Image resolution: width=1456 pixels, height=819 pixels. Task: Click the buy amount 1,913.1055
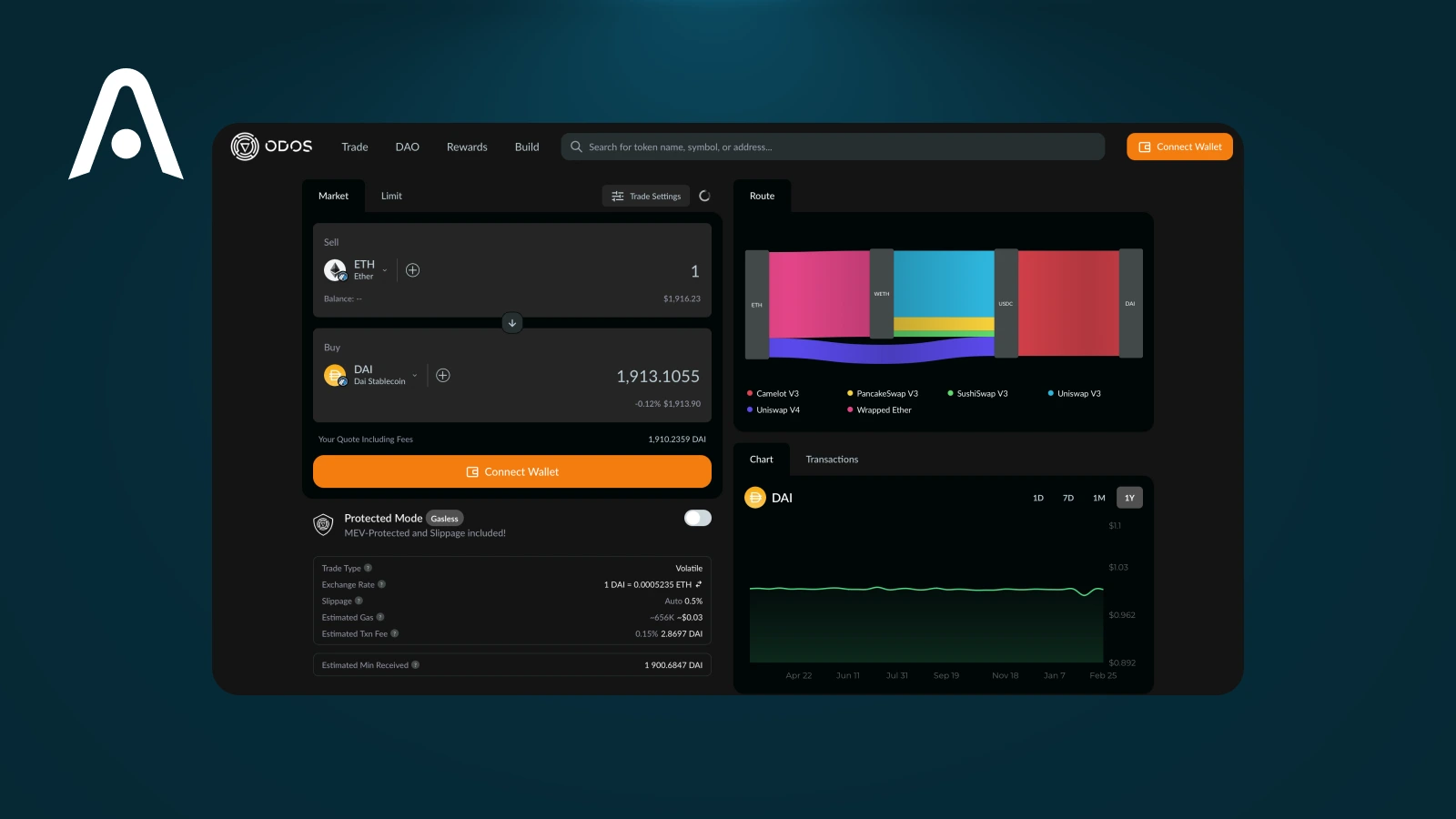(x=658, y=376)
